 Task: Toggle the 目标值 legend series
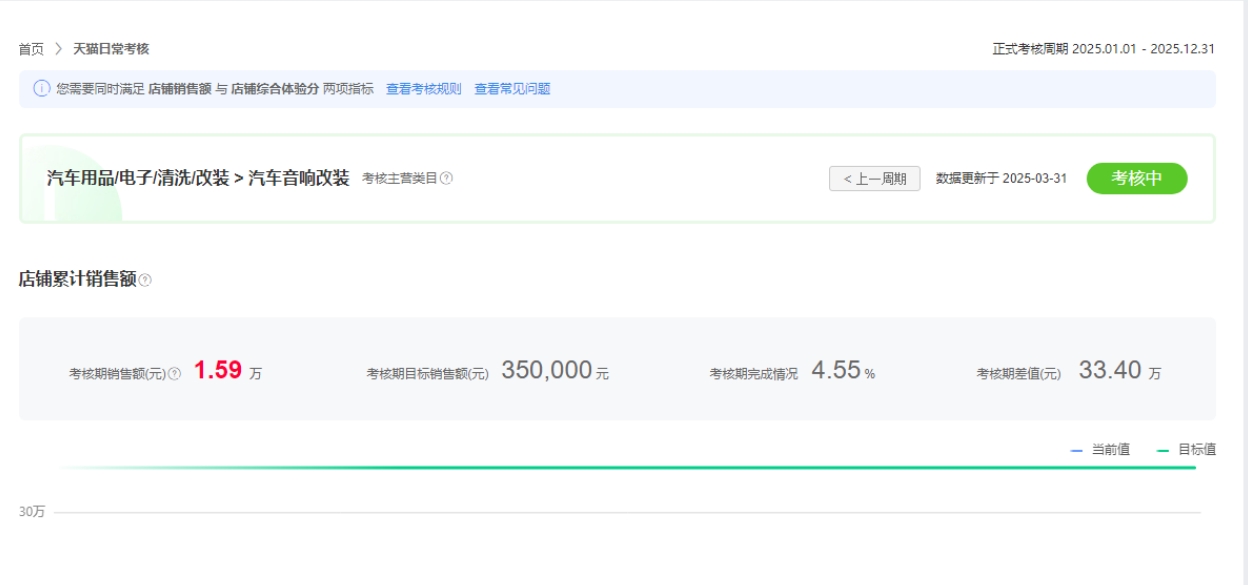(1186, 450)
